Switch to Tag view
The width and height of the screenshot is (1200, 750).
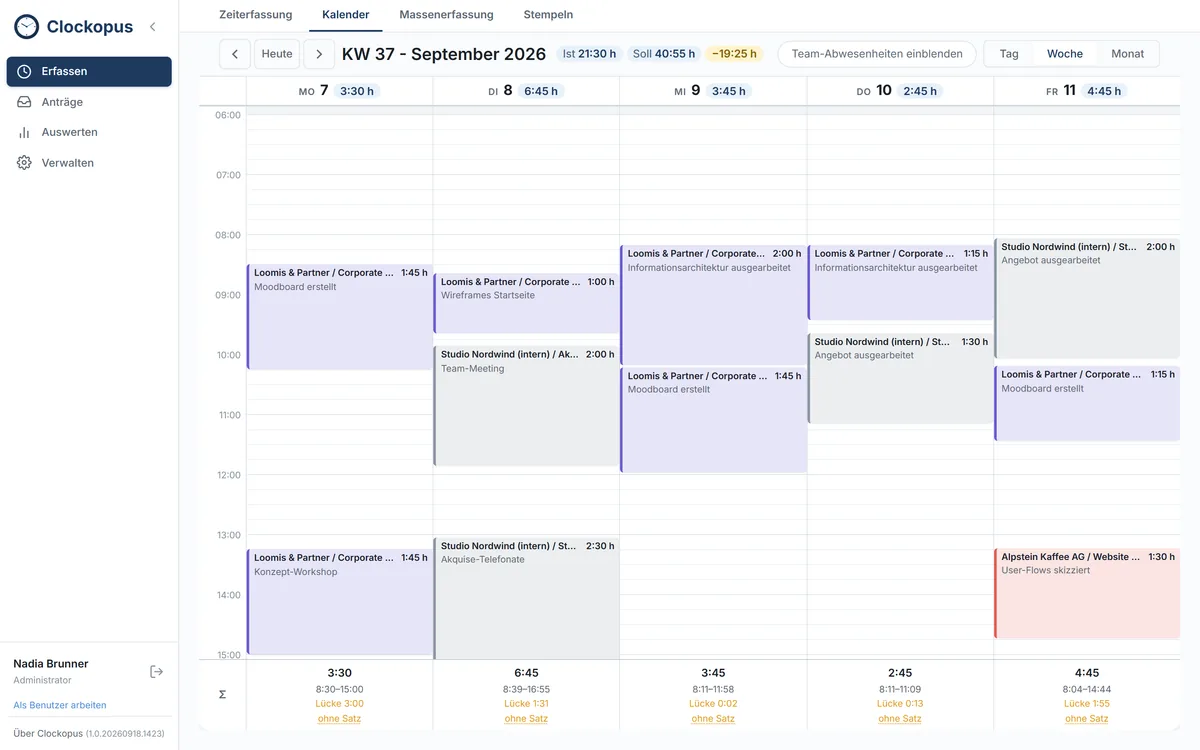point(1009,54)
